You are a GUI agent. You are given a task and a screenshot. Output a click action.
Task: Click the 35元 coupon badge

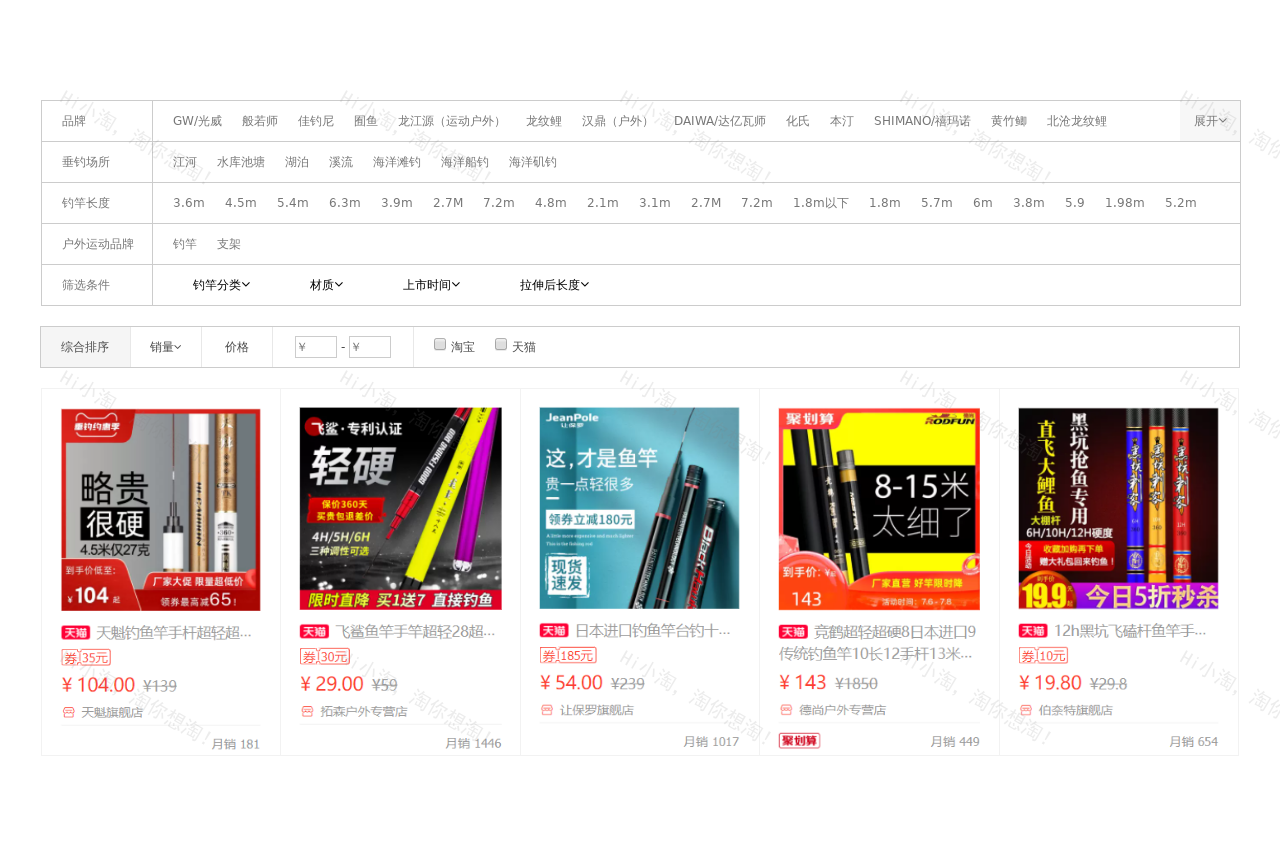tap(86, 657)
